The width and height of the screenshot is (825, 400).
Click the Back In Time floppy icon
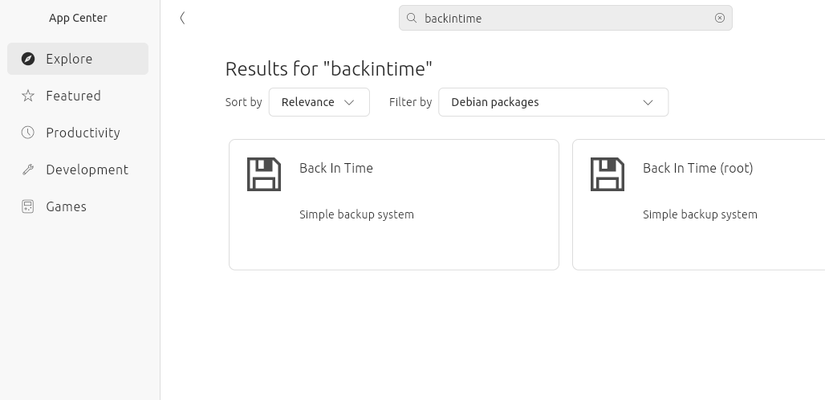(x=264, y=174)
